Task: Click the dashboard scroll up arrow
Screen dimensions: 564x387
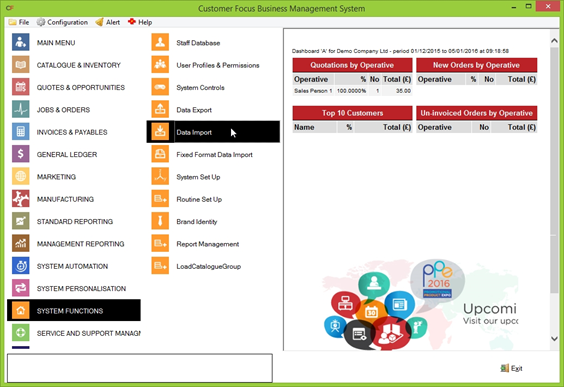Action: (x=554, y=41)
